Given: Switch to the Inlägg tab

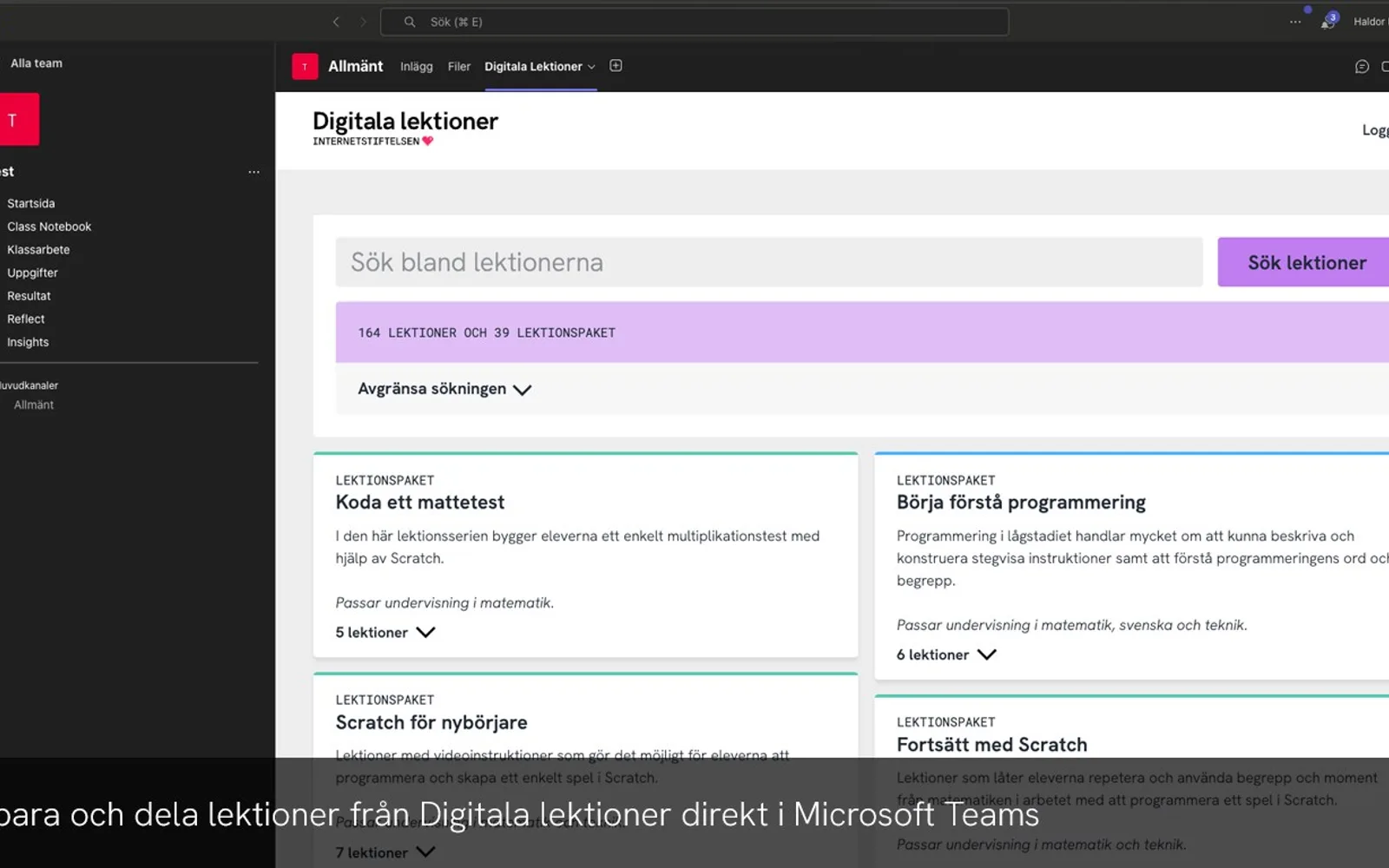Looking at the screenshot, I should pos(417,67).
